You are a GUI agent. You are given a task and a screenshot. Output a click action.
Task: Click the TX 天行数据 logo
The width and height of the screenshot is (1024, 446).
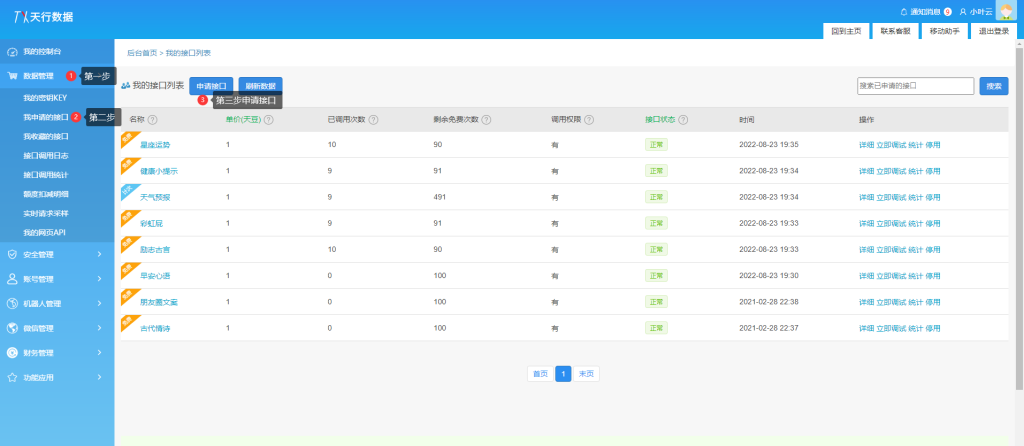43,17
